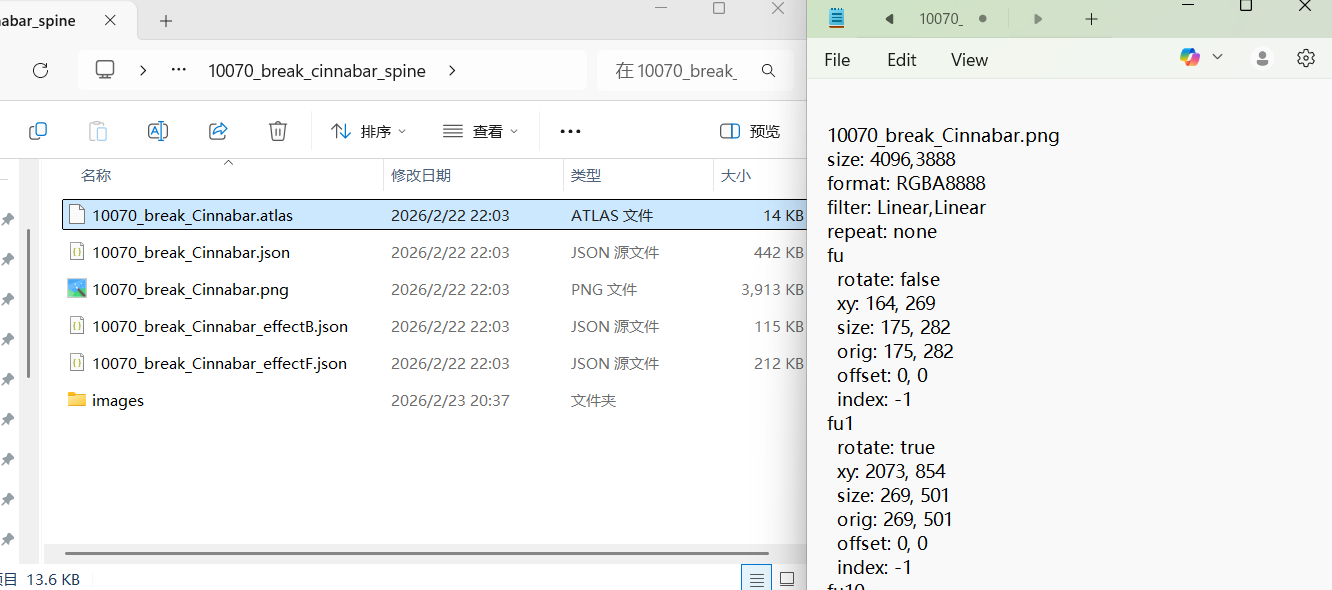
Task: Toggle the 预览 preview pane
Action: coord(749,131)
